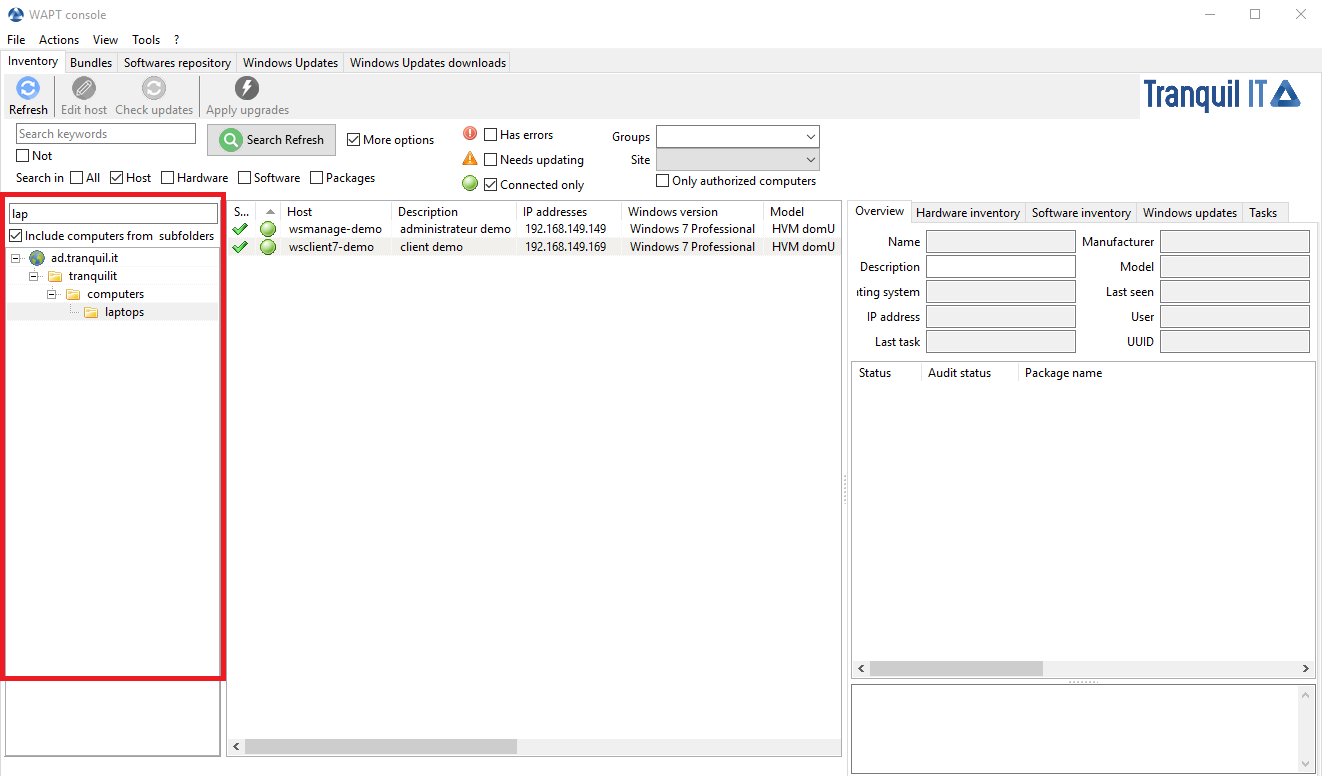Uncheck the Host search checkbox

click(117, 178)
